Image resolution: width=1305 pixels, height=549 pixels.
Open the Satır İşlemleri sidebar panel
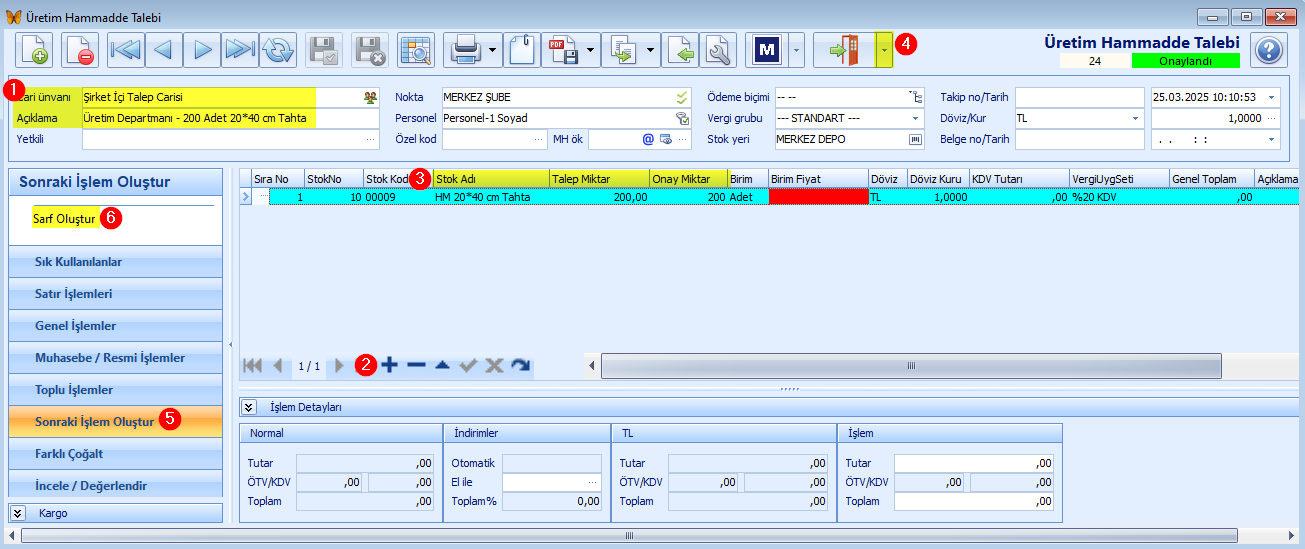click(115, 294)
